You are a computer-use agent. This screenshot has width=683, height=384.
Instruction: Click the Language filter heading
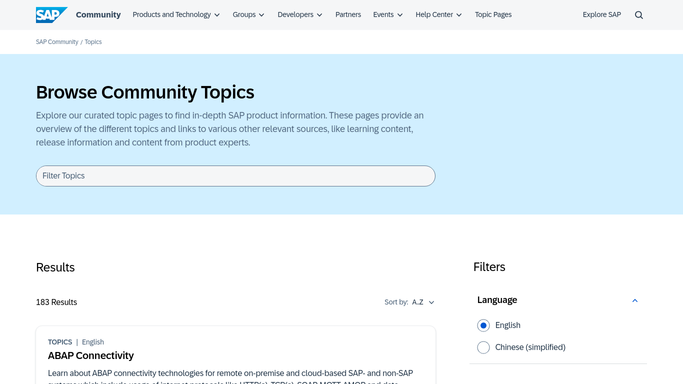(x=497, y=300)
